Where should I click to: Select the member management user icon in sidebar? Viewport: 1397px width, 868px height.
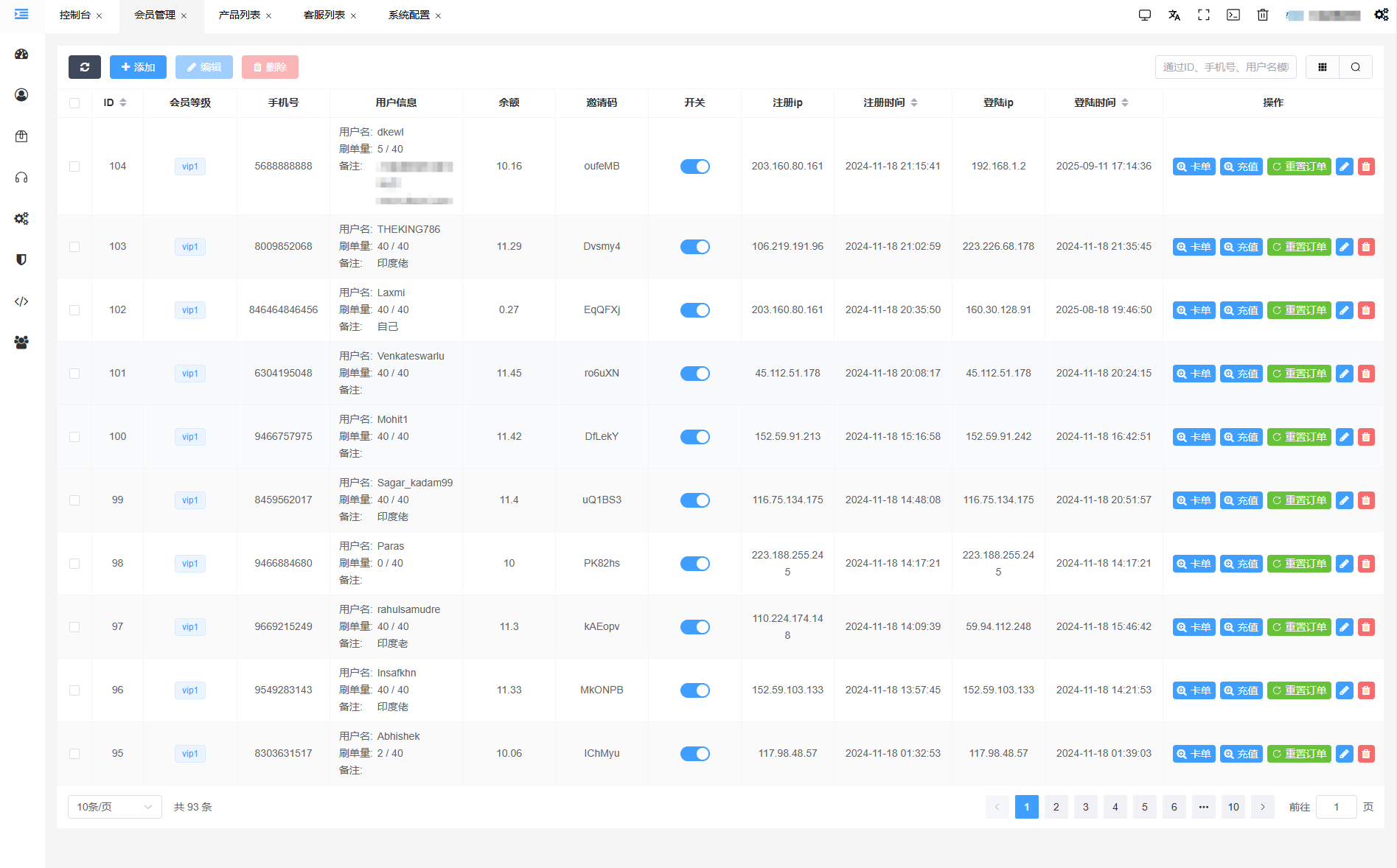(x=21, y=94)
